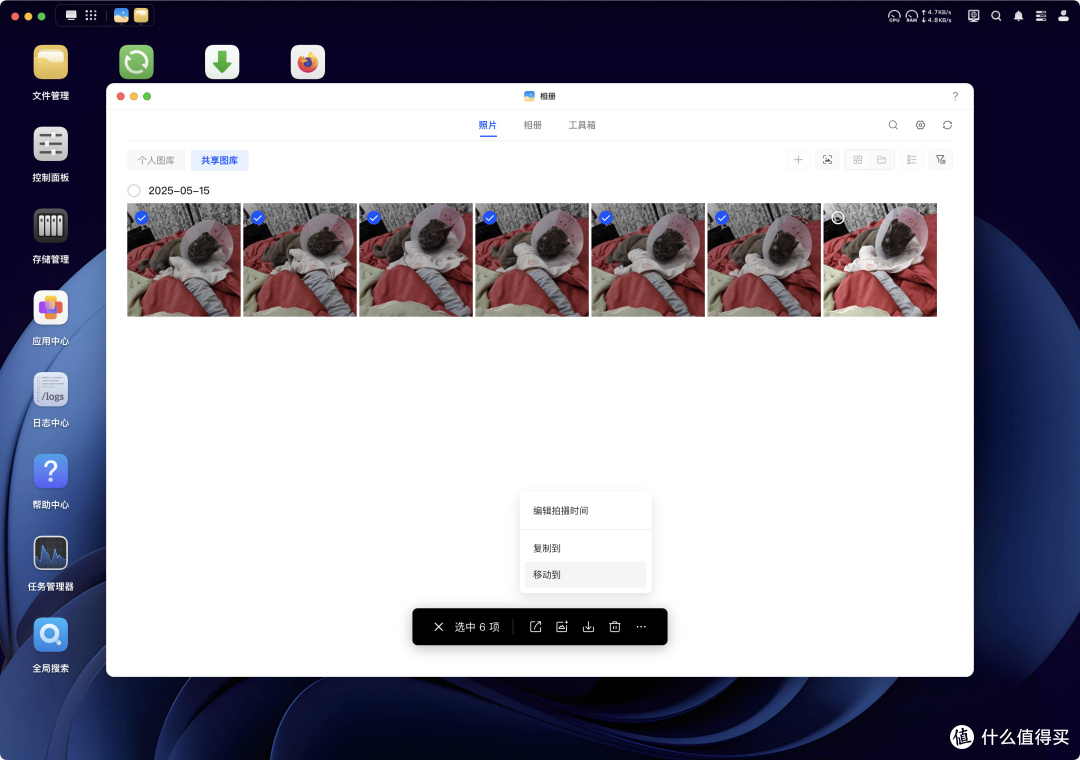Uncheck the second cat photo
Screen dimensions: 1080x760
tap(258, 218)
